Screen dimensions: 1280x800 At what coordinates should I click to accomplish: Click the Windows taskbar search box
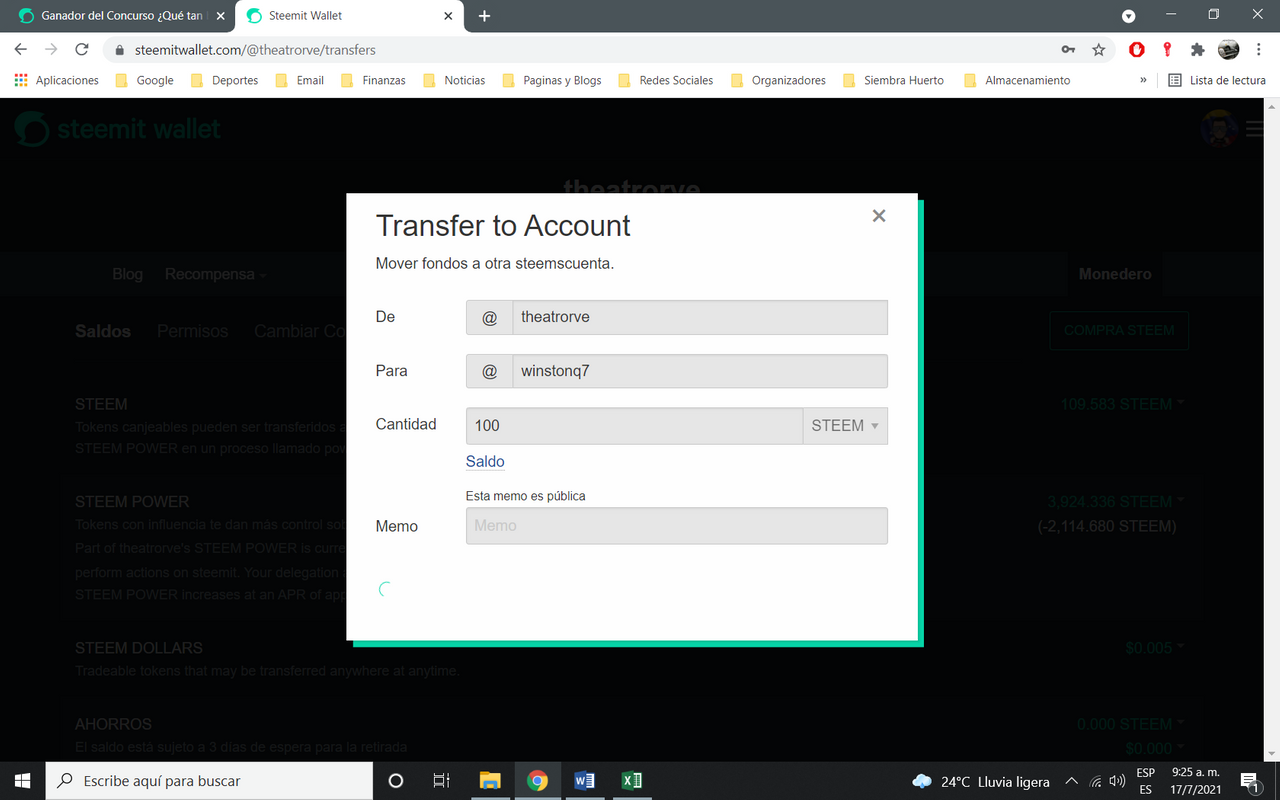click(x=209, y=781)
